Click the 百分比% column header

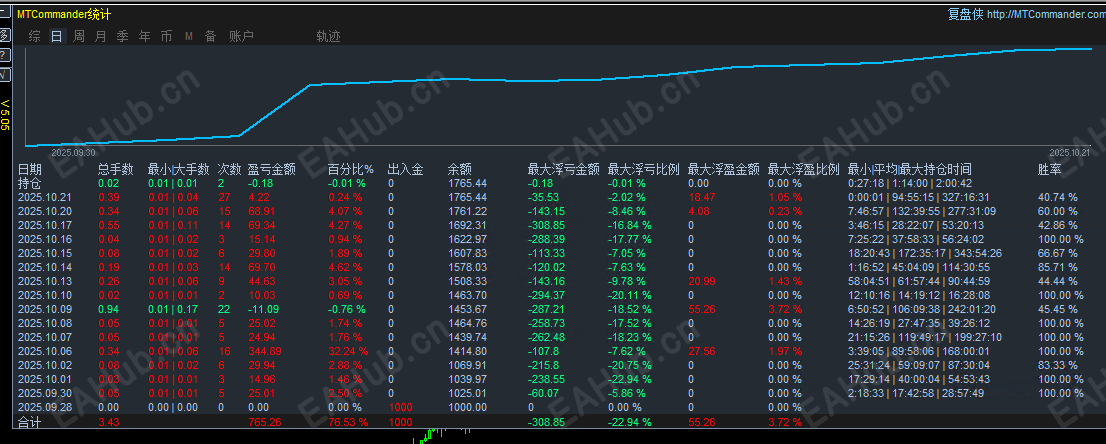click(351, 169)
